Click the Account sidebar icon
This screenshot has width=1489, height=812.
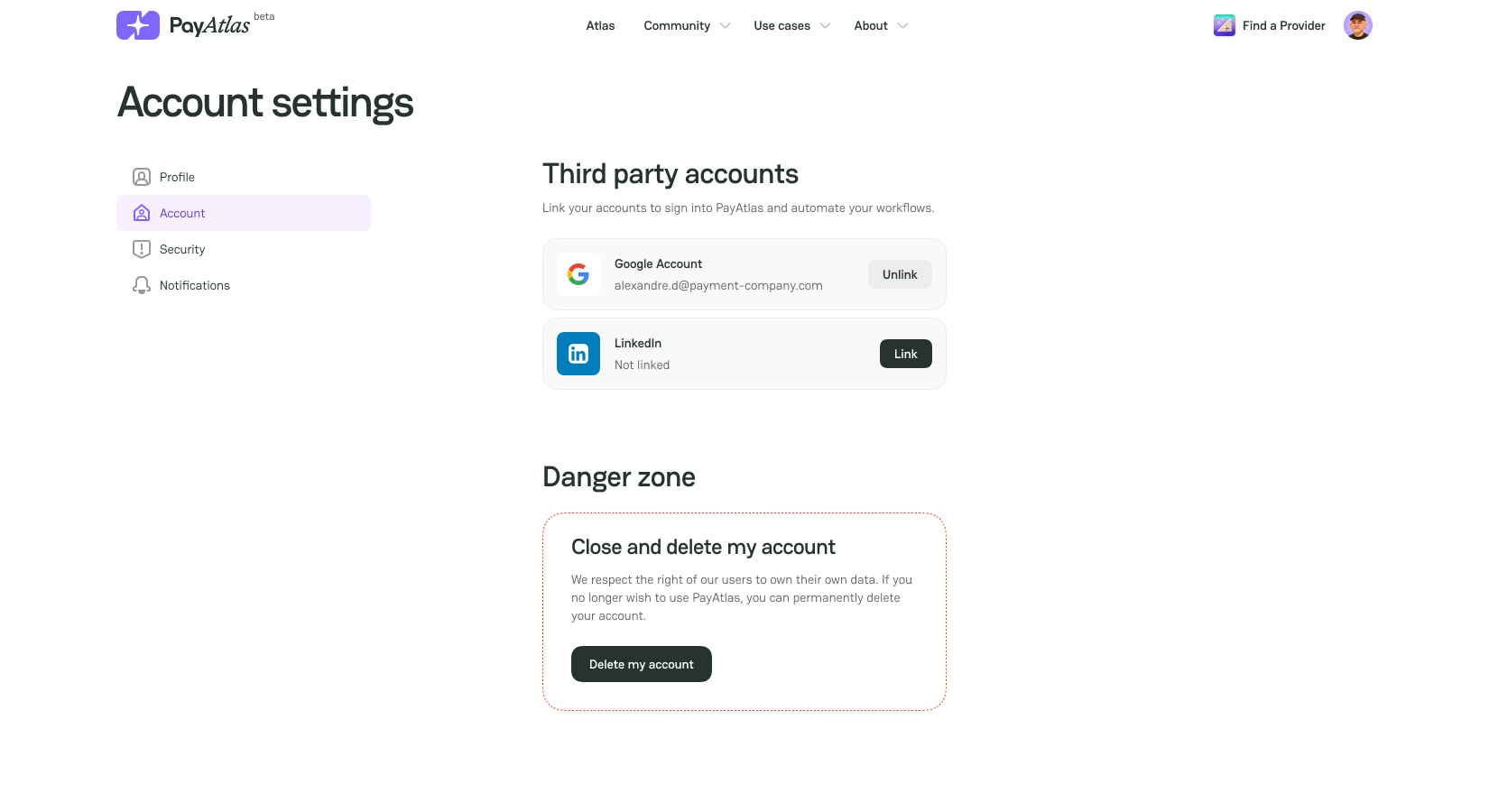point(142,213)
